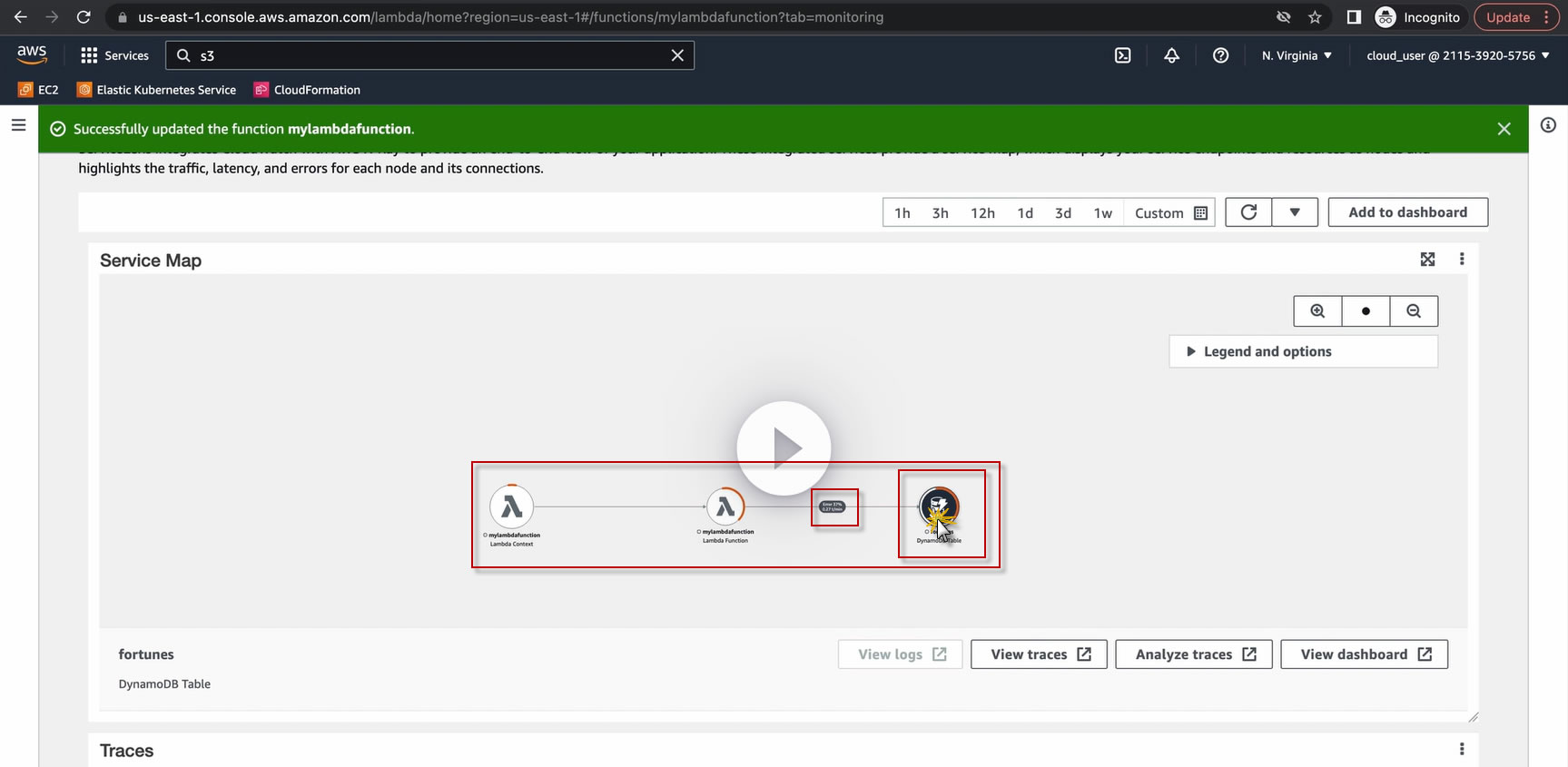Click the AWS logo home icon
The width and height of the screenshot is (1568, 767).
[32, 54]
